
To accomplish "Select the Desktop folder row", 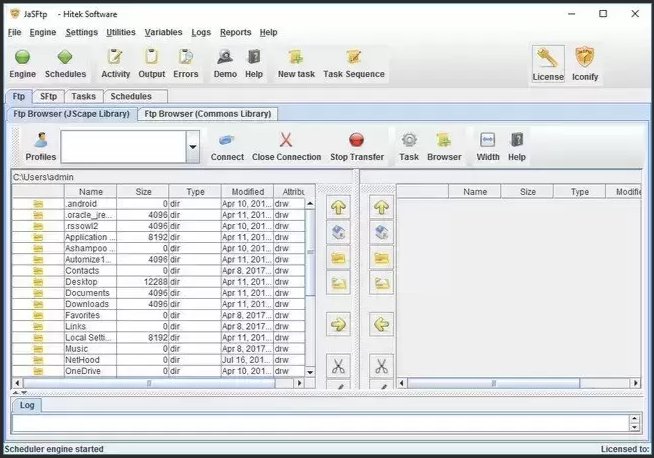I will 158,282.
